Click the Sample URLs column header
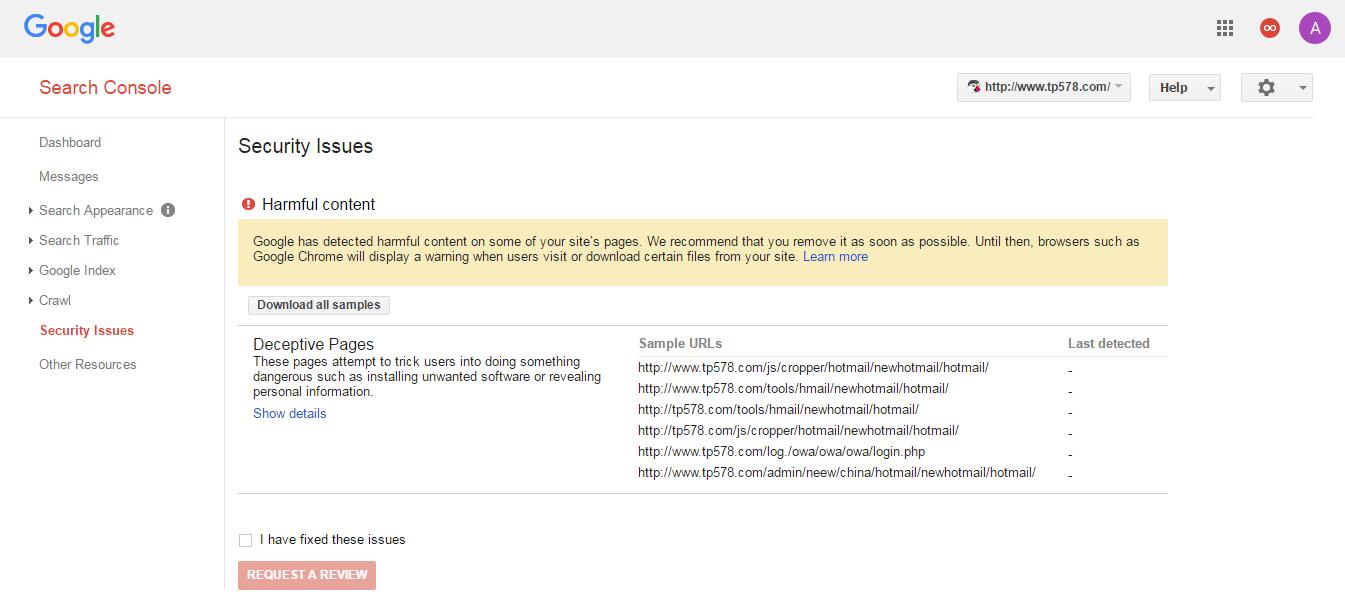 pyautogui.click(x=680, y=343)
